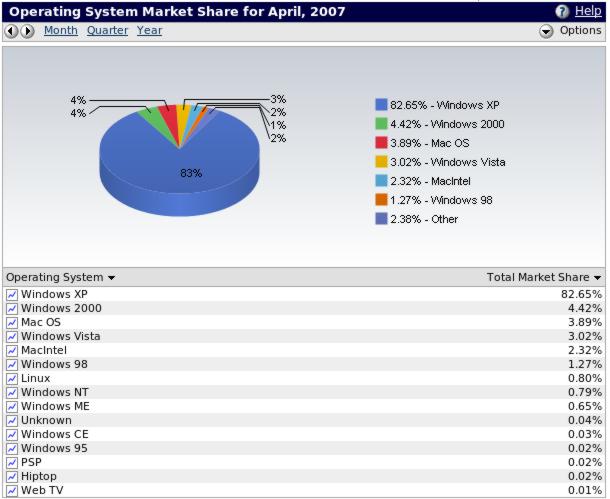The height and width of the screenshot is (499, 610).
Task: Open the Help question mark icon
Action: coord(562,12)
